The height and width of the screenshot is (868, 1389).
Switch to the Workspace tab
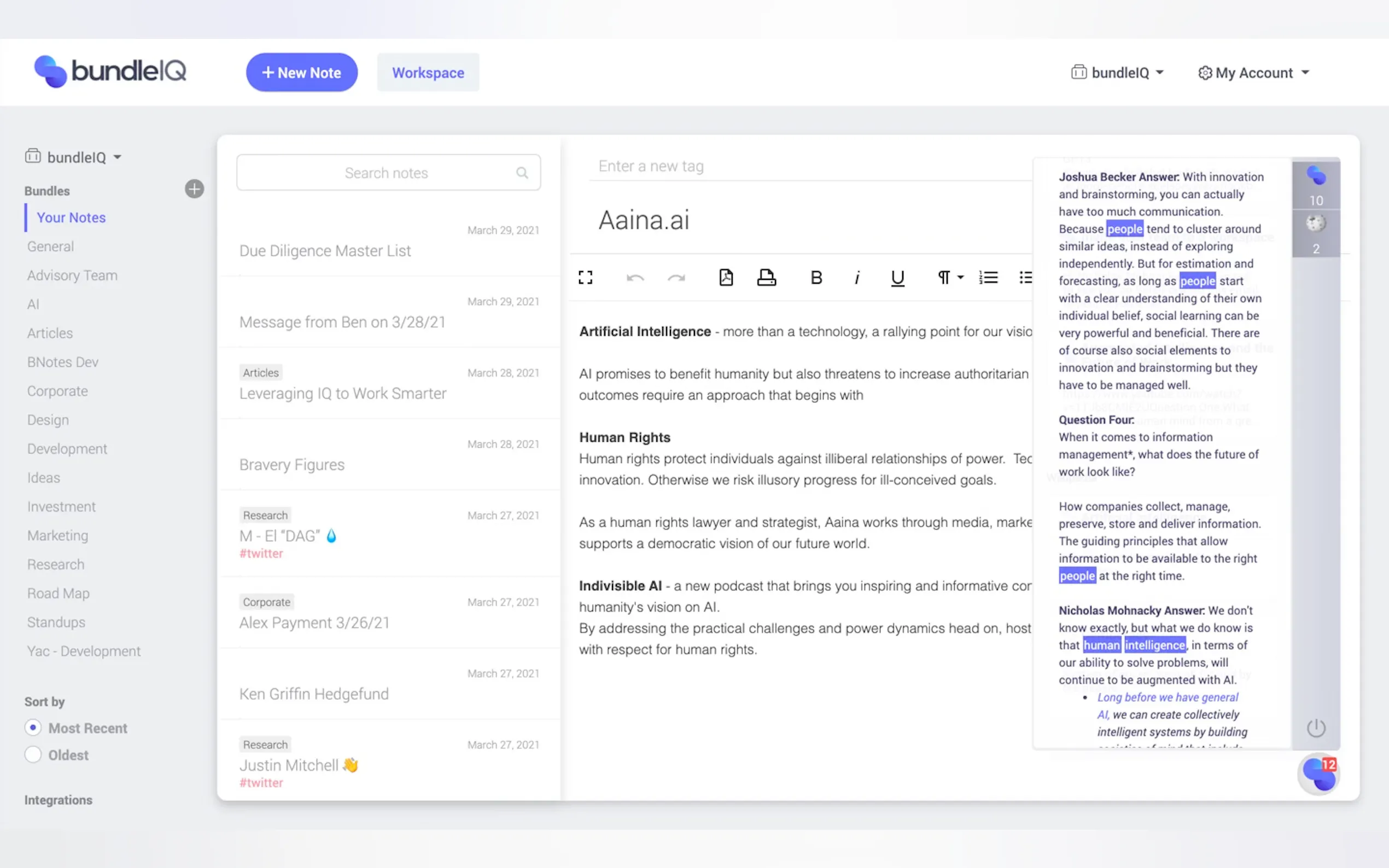428,73
